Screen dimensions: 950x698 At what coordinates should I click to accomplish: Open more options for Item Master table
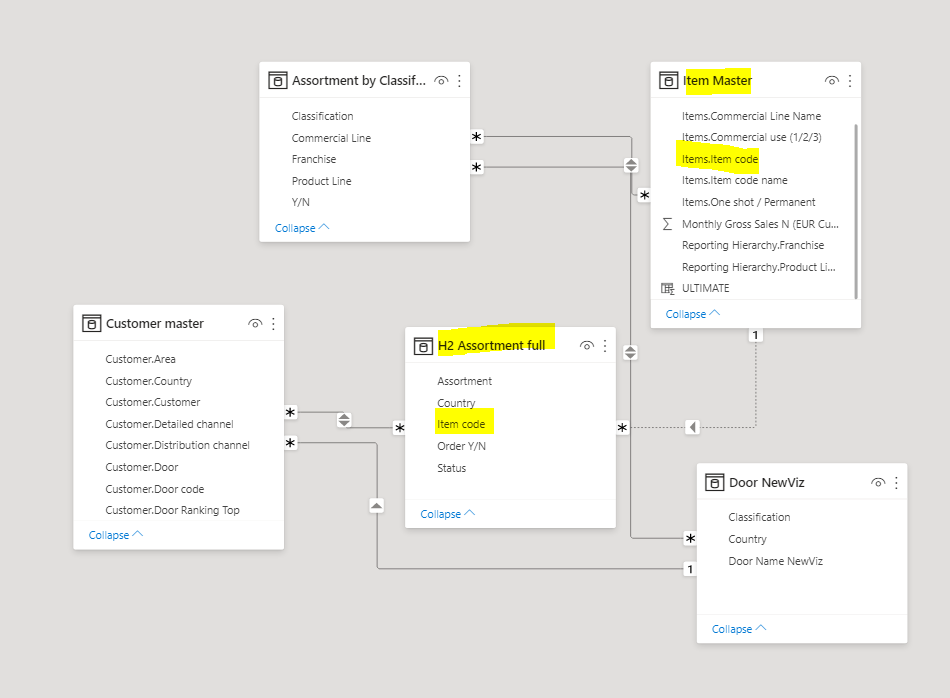pyautogui.click(x=850, y=81)
